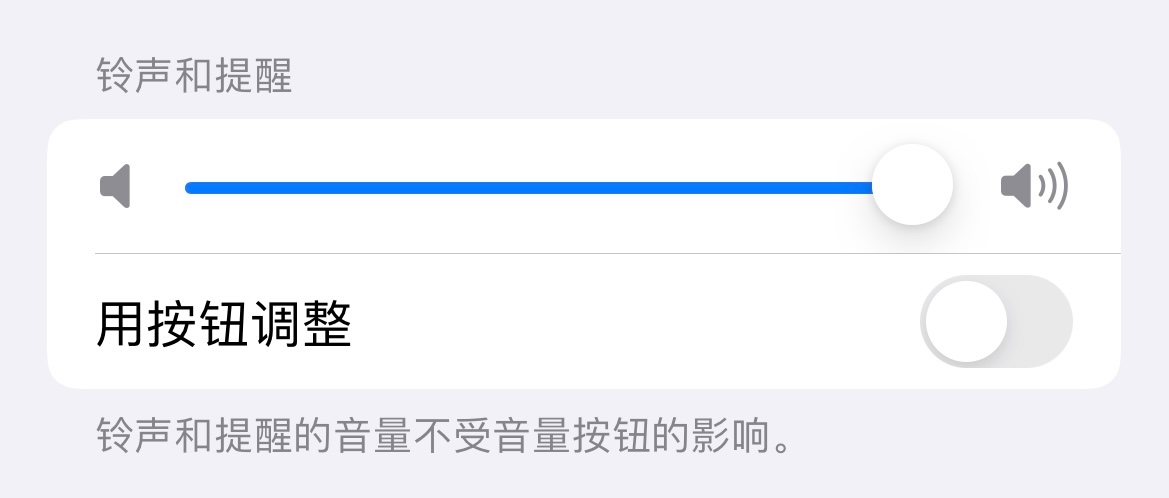Enable the 用按钮调整 switch
The image size is (1169, 498).
(x=996, y=321)
